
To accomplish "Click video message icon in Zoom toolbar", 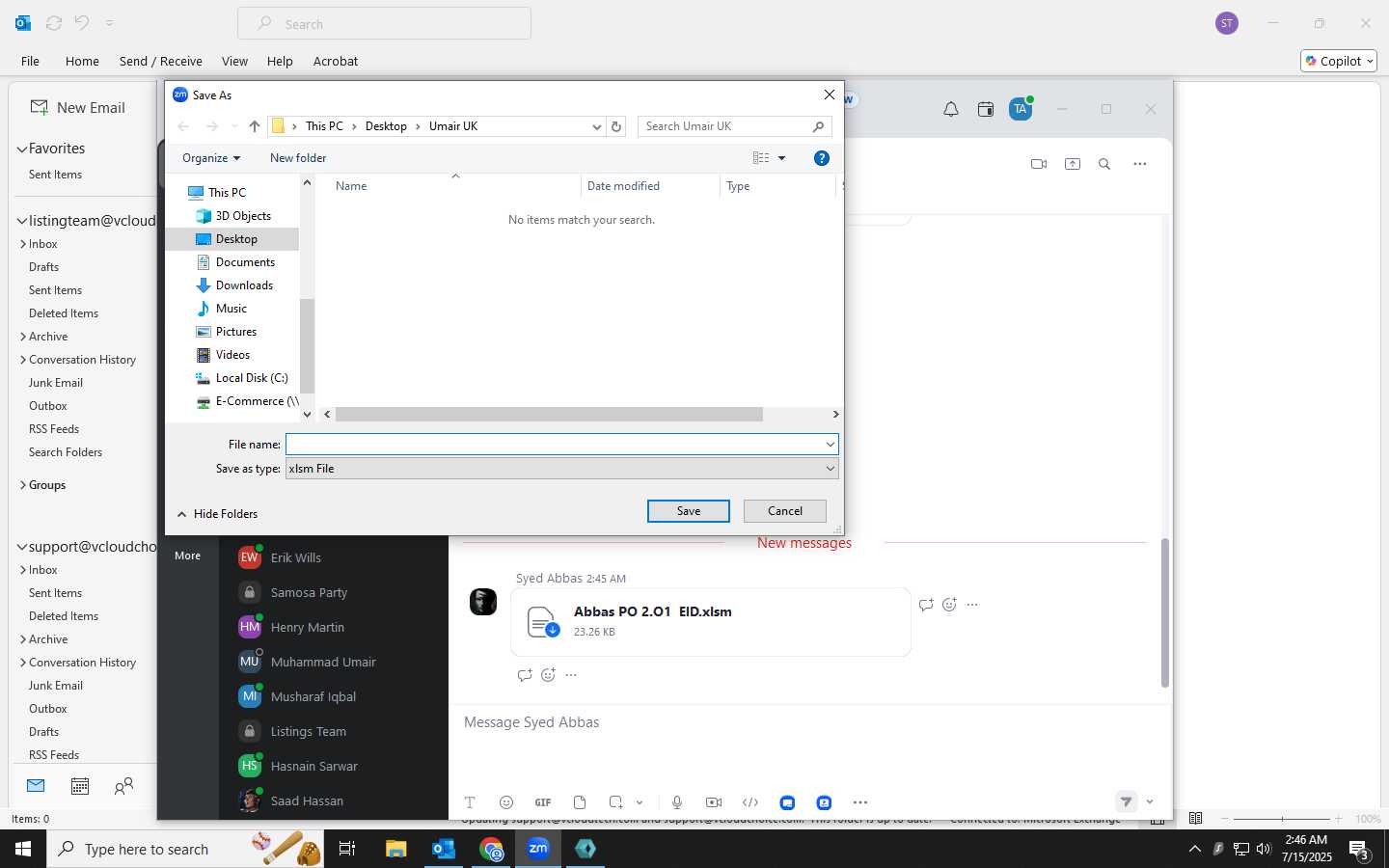I will [714, 802].
